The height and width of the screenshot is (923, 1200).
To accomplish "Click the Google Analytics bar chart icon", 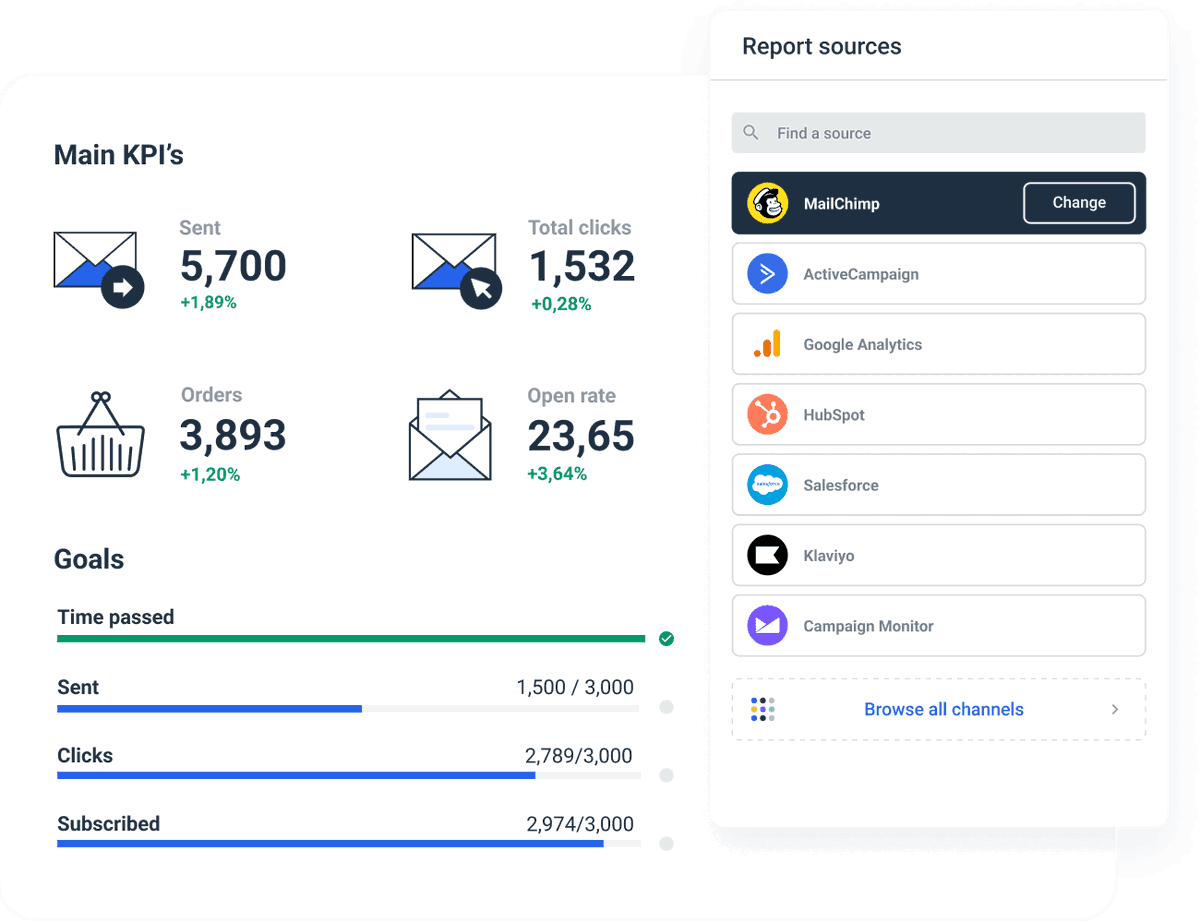I will [x=767, y=343].
